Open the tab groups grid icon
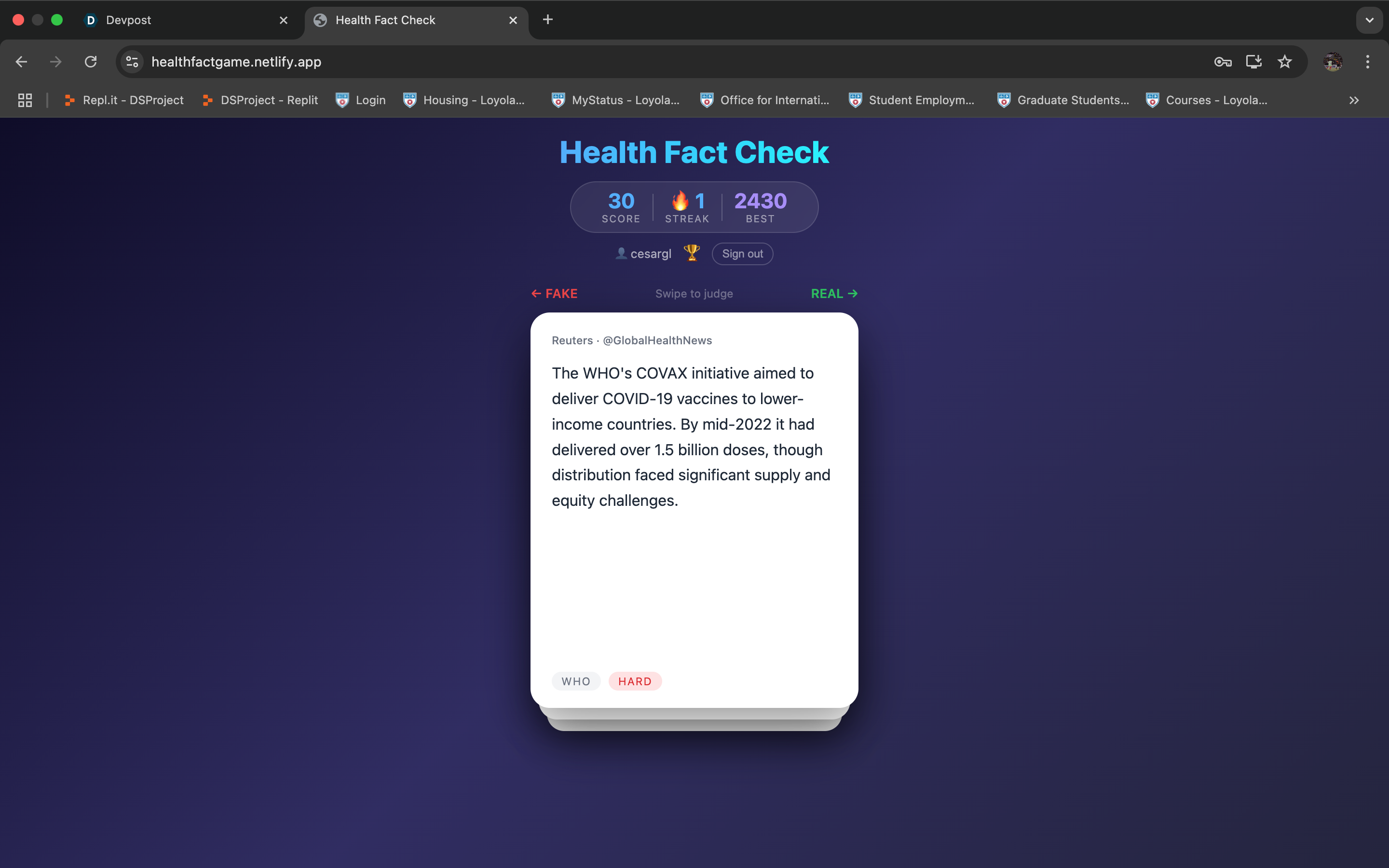The width and height of the screenshot is (1389, 868). click(x=25, y=100)
